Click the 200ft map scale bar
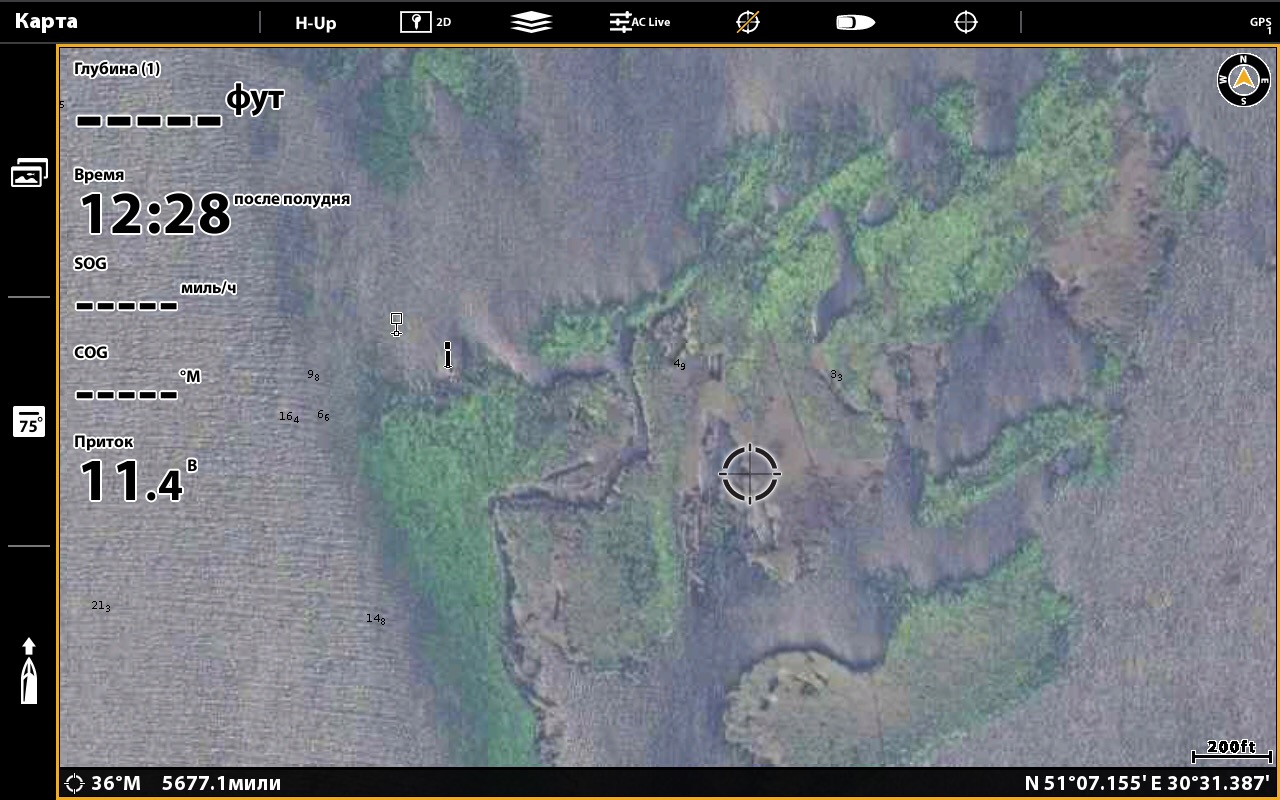 click(1230, 752)
